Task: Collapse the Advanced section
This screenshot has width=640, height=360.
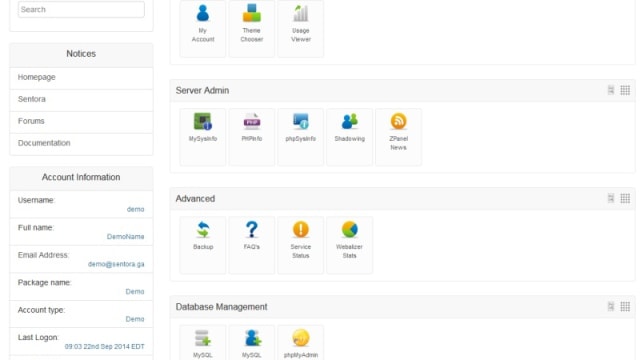Action: [611, 198]
